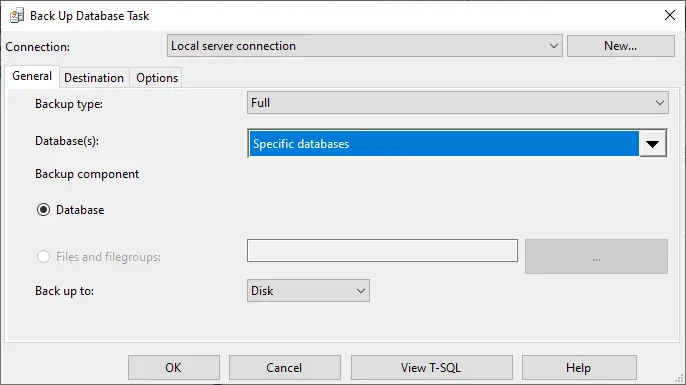Open the Back up to Disk dropdown
This screenshot has width=686, height=385.
308,290
